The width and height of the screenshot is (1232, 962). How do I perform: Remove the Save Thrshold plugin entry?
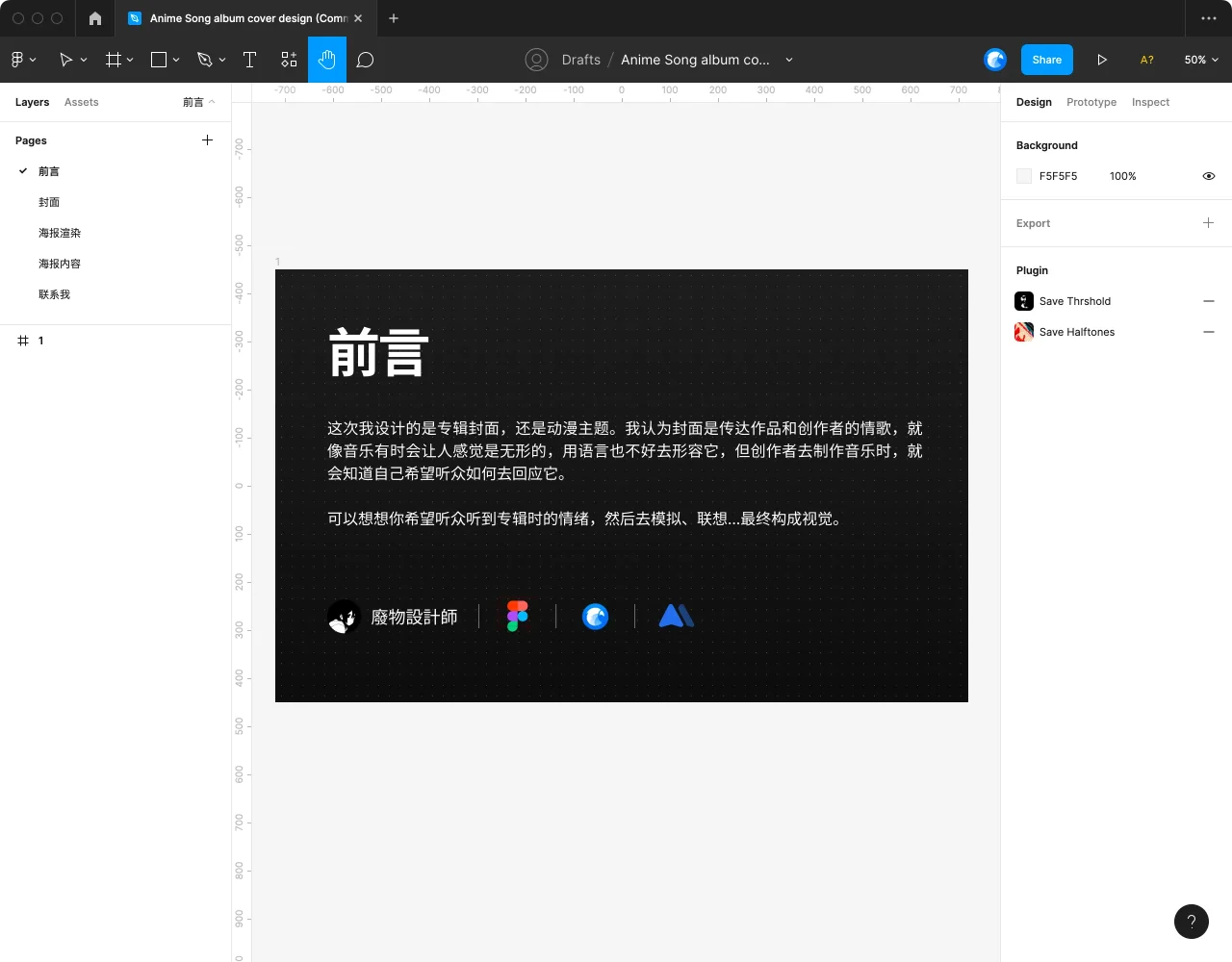point(1208,301)
